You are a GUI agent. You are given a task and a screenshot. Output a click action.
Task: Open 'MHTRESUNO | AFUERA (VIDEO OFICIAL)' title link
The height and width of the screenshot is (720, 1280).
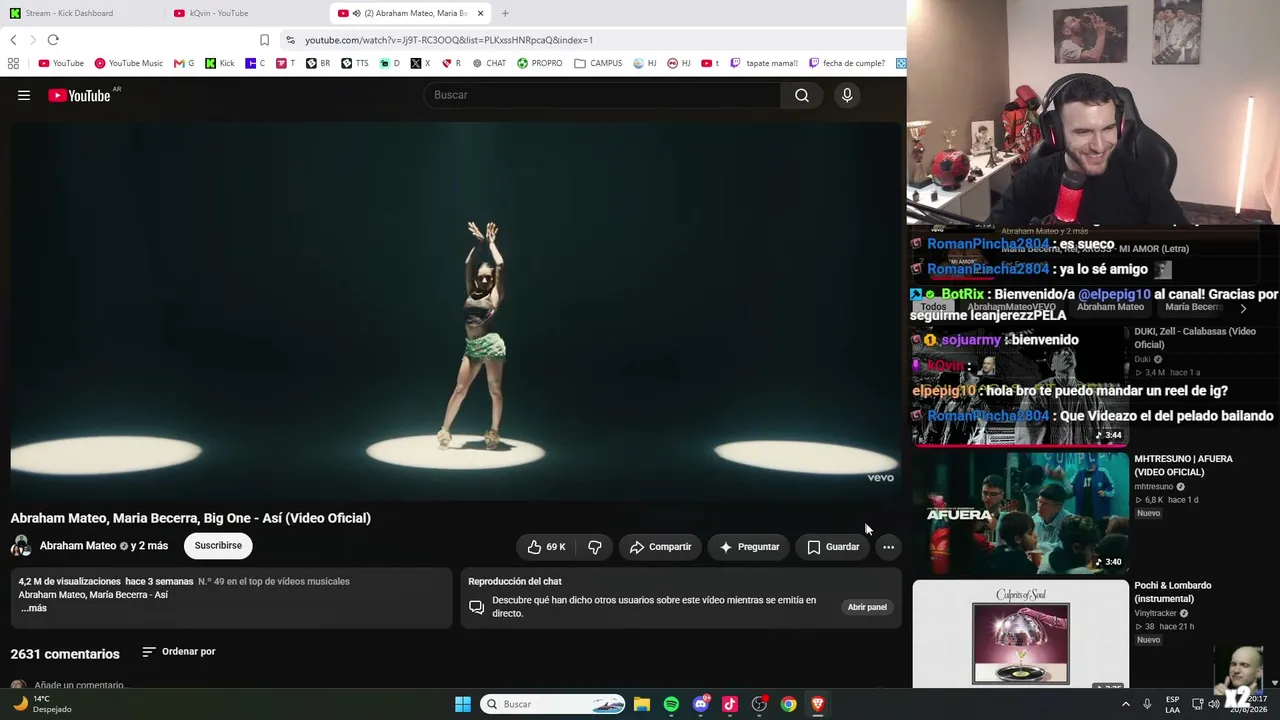click(x=1183, y=465)
